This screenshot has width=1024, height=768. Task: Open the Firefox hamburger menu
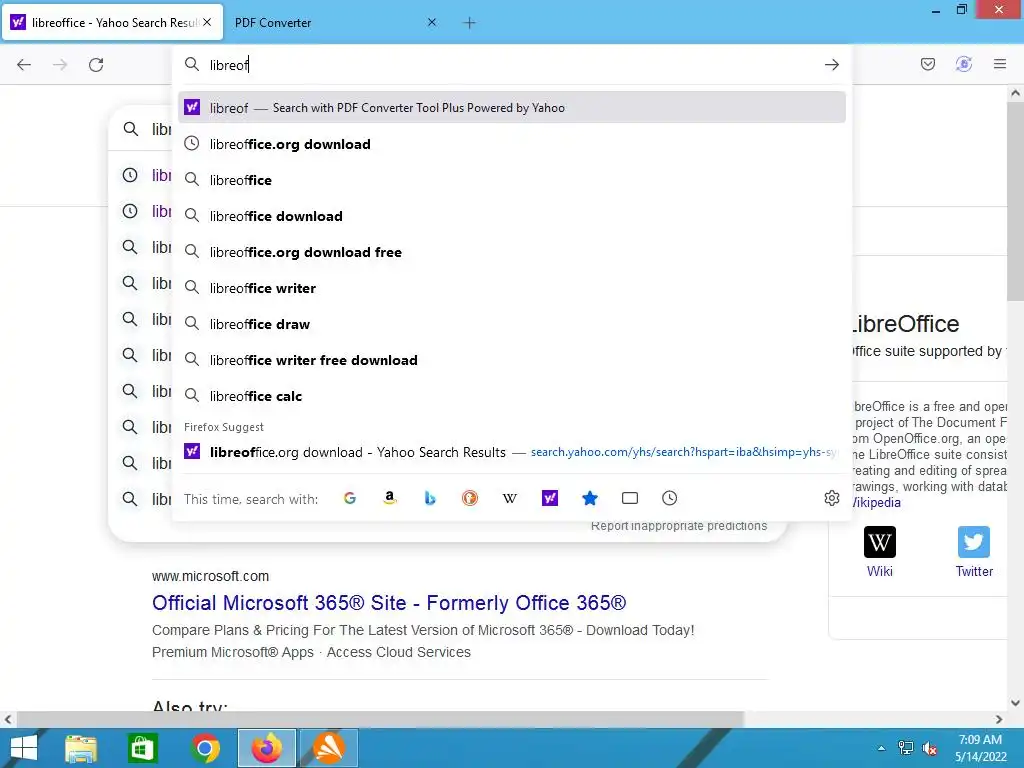pyautogui.click(x=1000, y=64)
